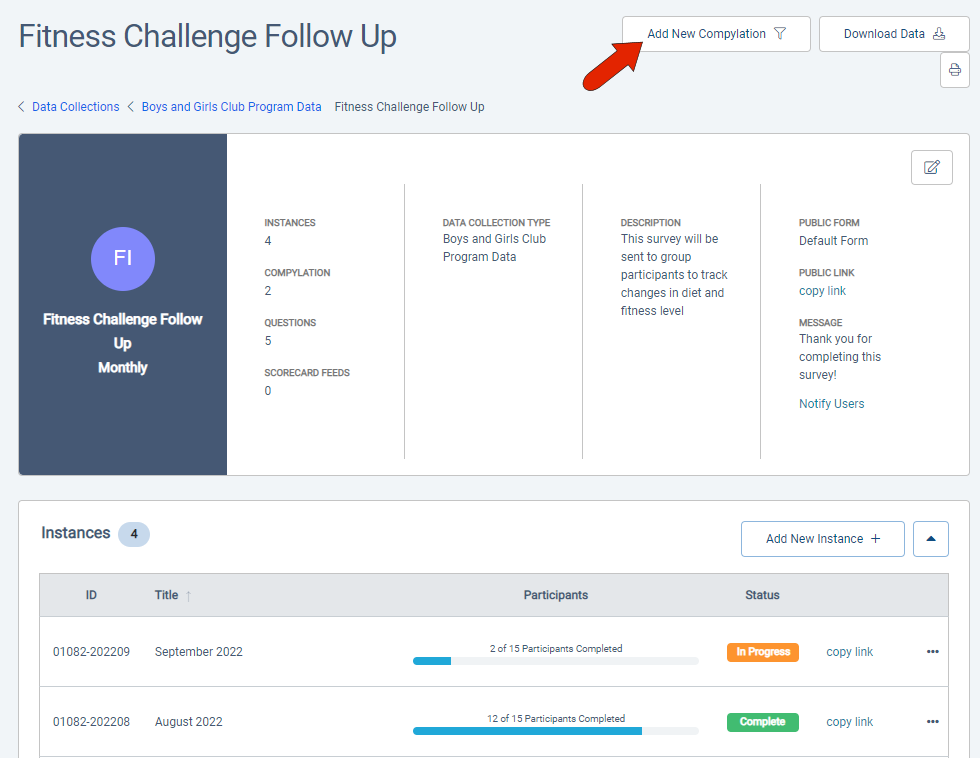Click the Compylation count value 2
Viewport: 980px width, 758px height.
[x=268, y=291]
